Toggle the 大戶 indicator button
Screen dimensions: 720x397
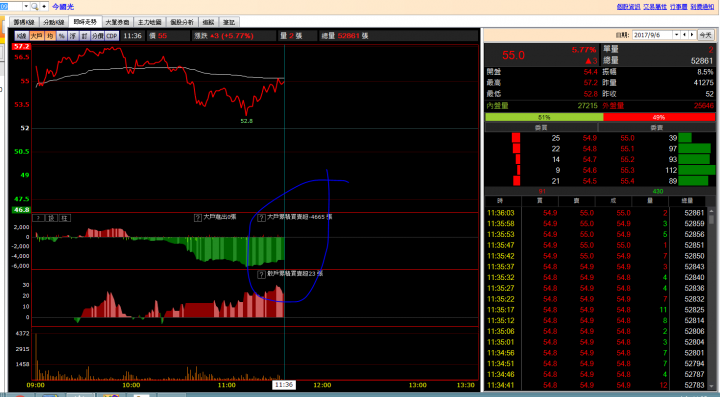(x=36, y=36)
